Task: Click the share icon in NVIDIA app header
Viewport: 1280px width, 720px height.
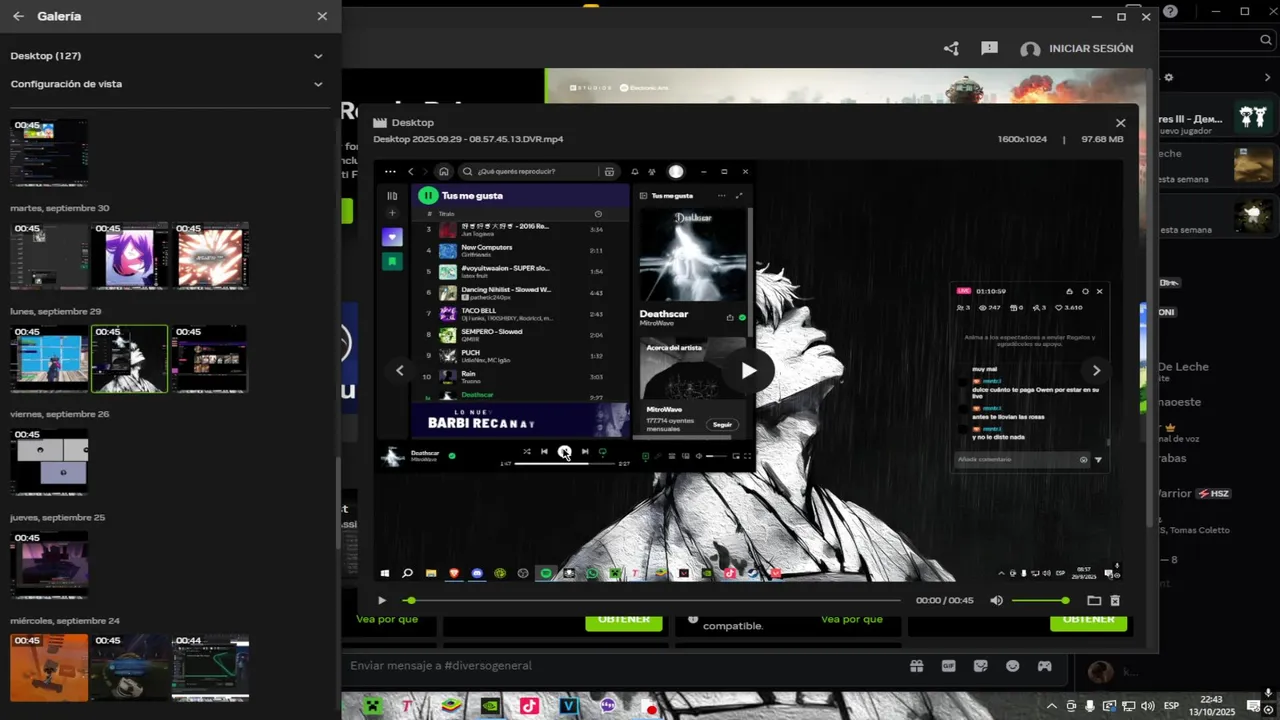Action: click(951, 48)
